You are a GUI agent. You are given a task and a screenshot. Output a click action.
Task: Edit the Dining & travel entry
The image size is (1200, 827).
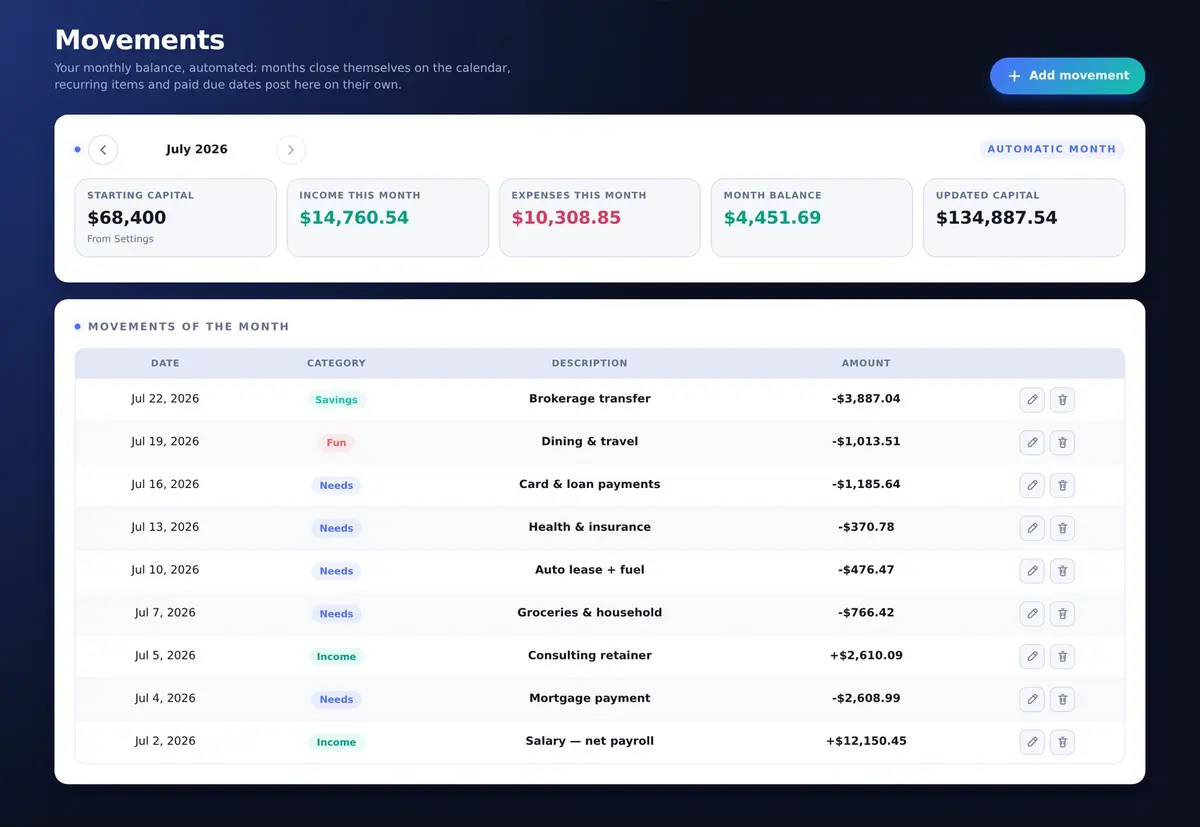tap(1032, 442)
